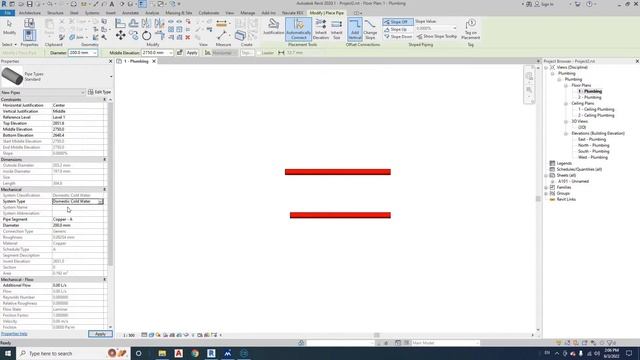Select Change Slope
Image resolution: width=640 pixels, height=360 pixels.
370,29
